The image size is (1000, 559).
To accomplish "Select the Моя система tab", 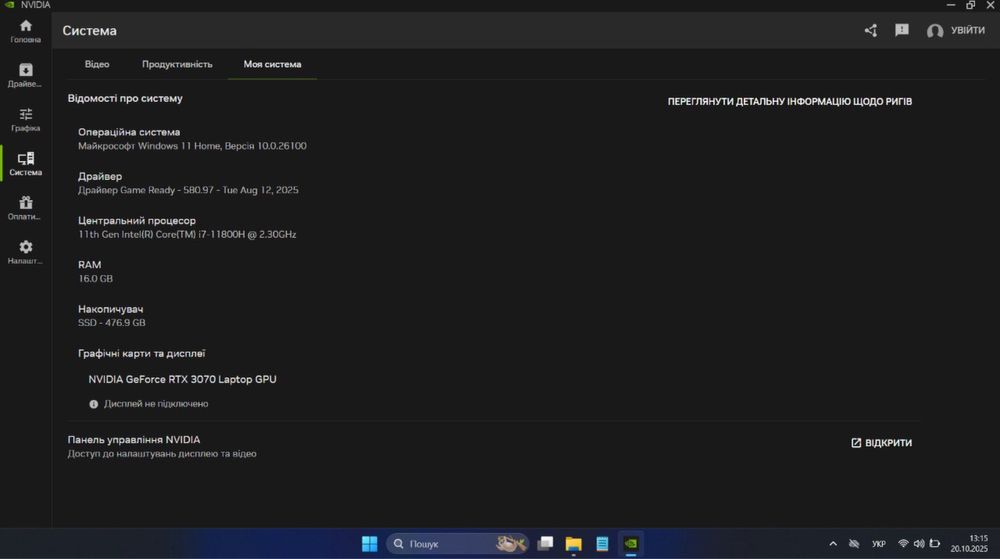I will tap(272, 64).
